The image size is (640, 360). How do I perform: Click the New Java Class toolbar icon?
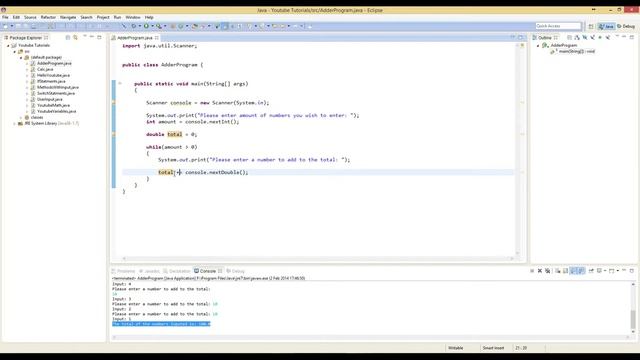(x=180, y=26)
